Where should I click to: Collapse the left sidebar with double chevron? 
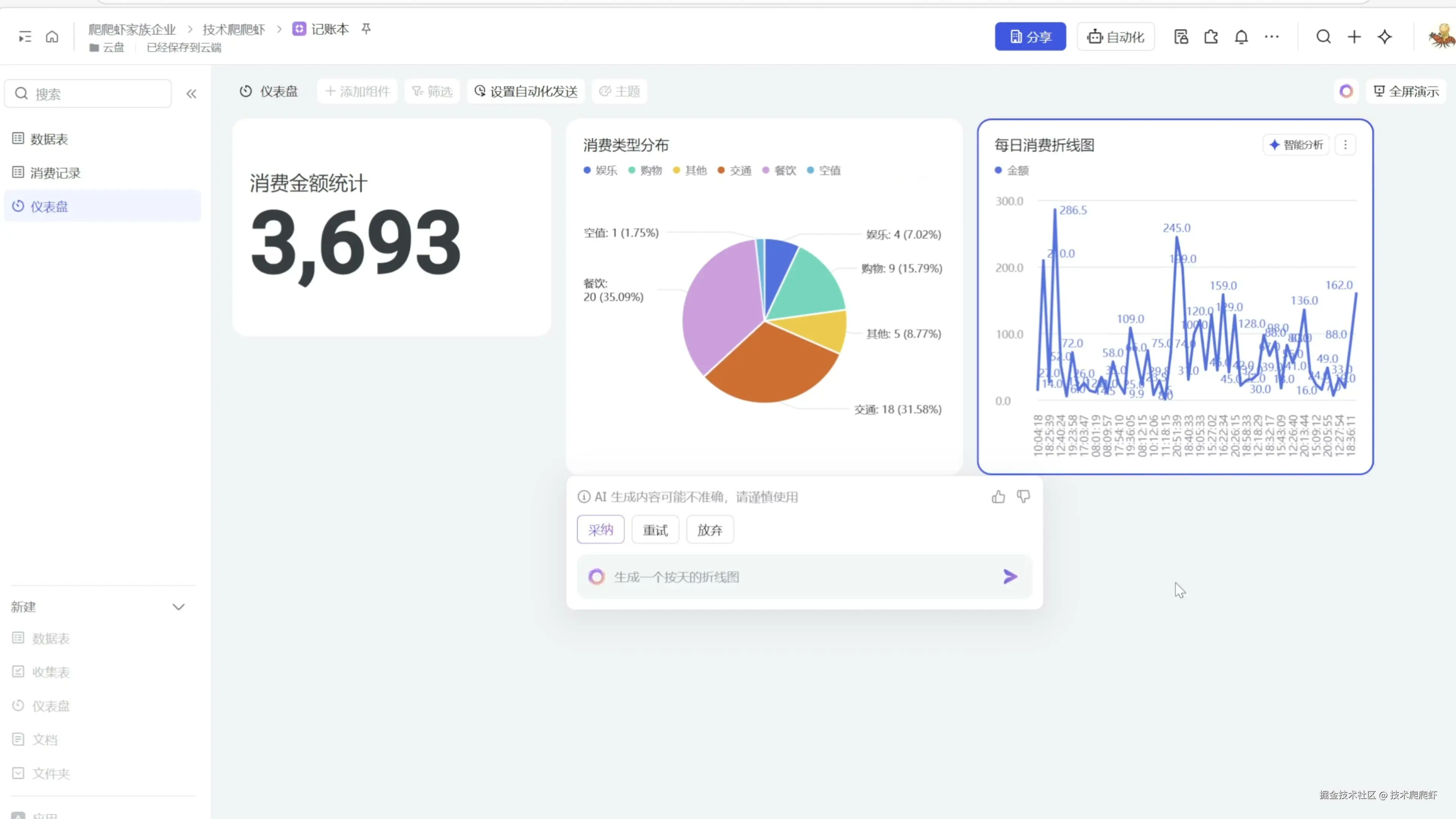[191, 94]
